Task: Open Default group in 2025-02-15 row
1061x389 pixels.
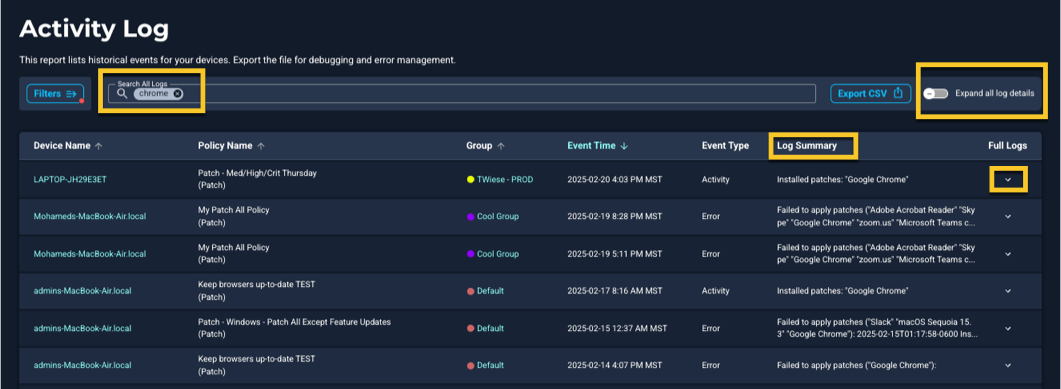Action: point(491,328)
